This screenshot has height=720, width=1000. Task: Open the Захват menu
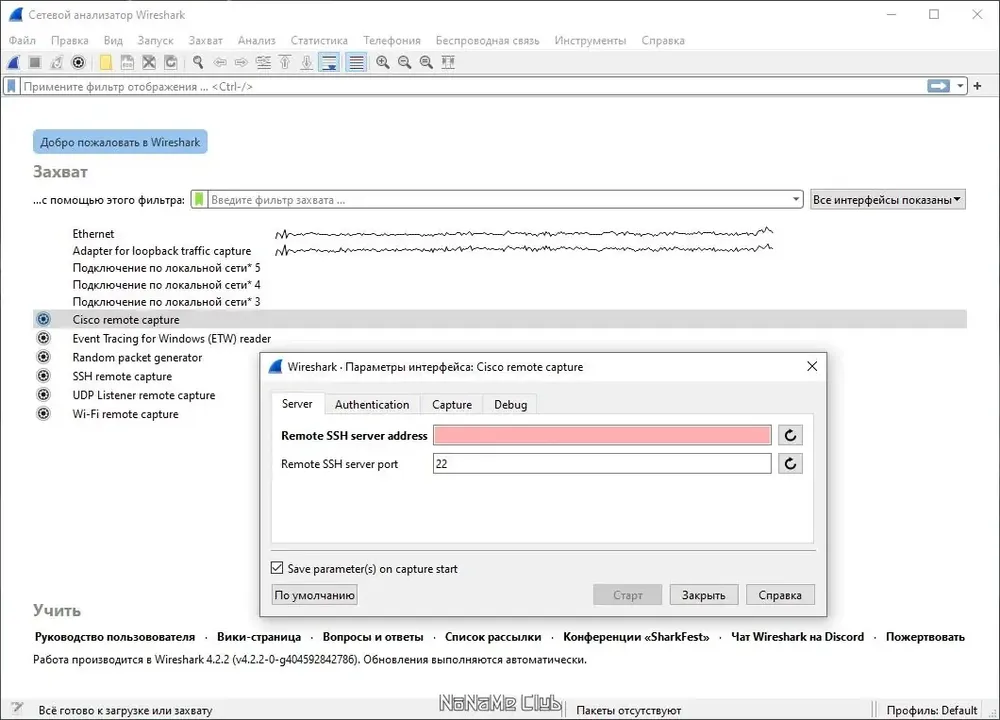point(205,40)
